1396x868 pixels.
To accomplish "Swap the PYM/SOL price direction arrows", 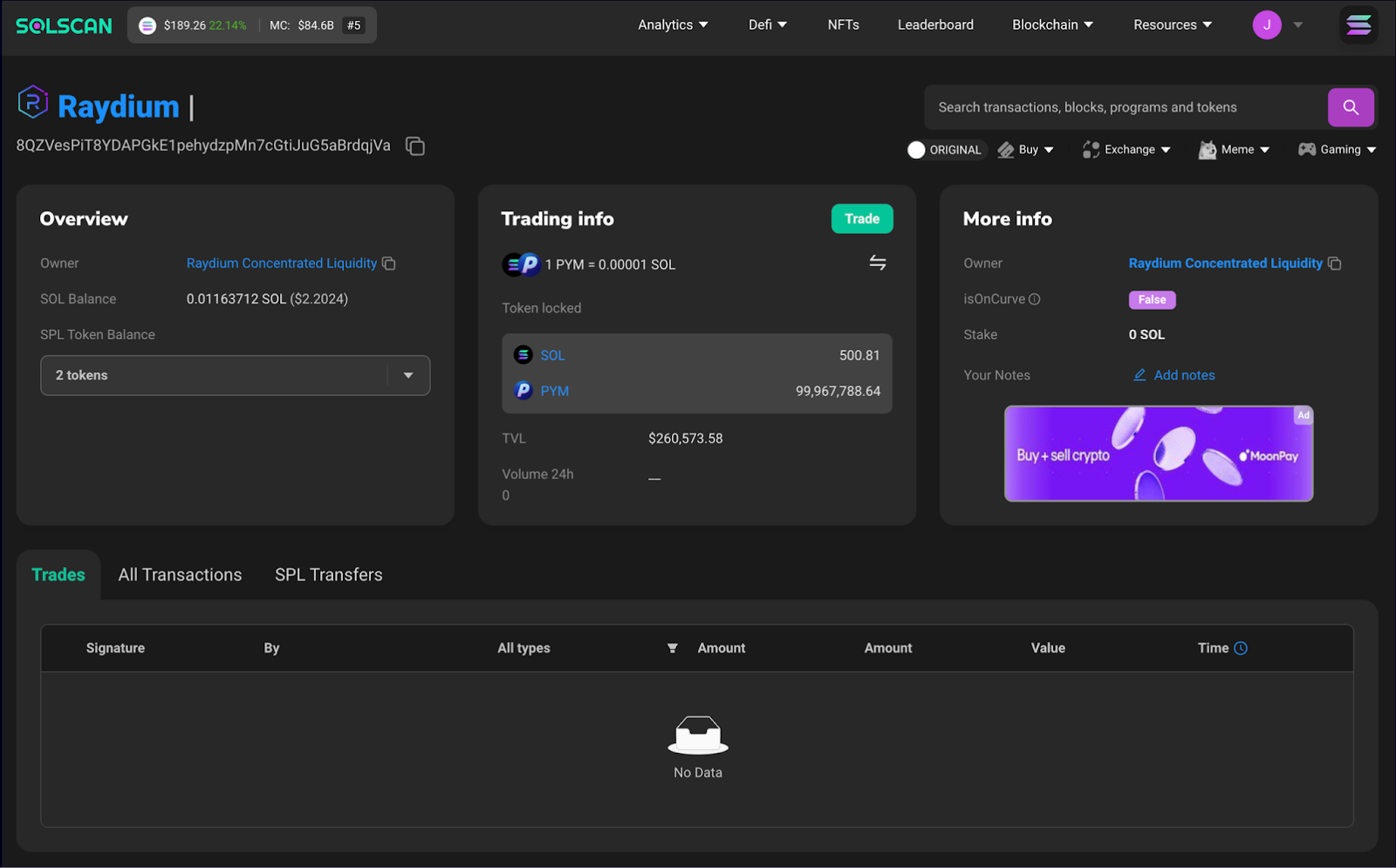I will click(x=878, y=263).
